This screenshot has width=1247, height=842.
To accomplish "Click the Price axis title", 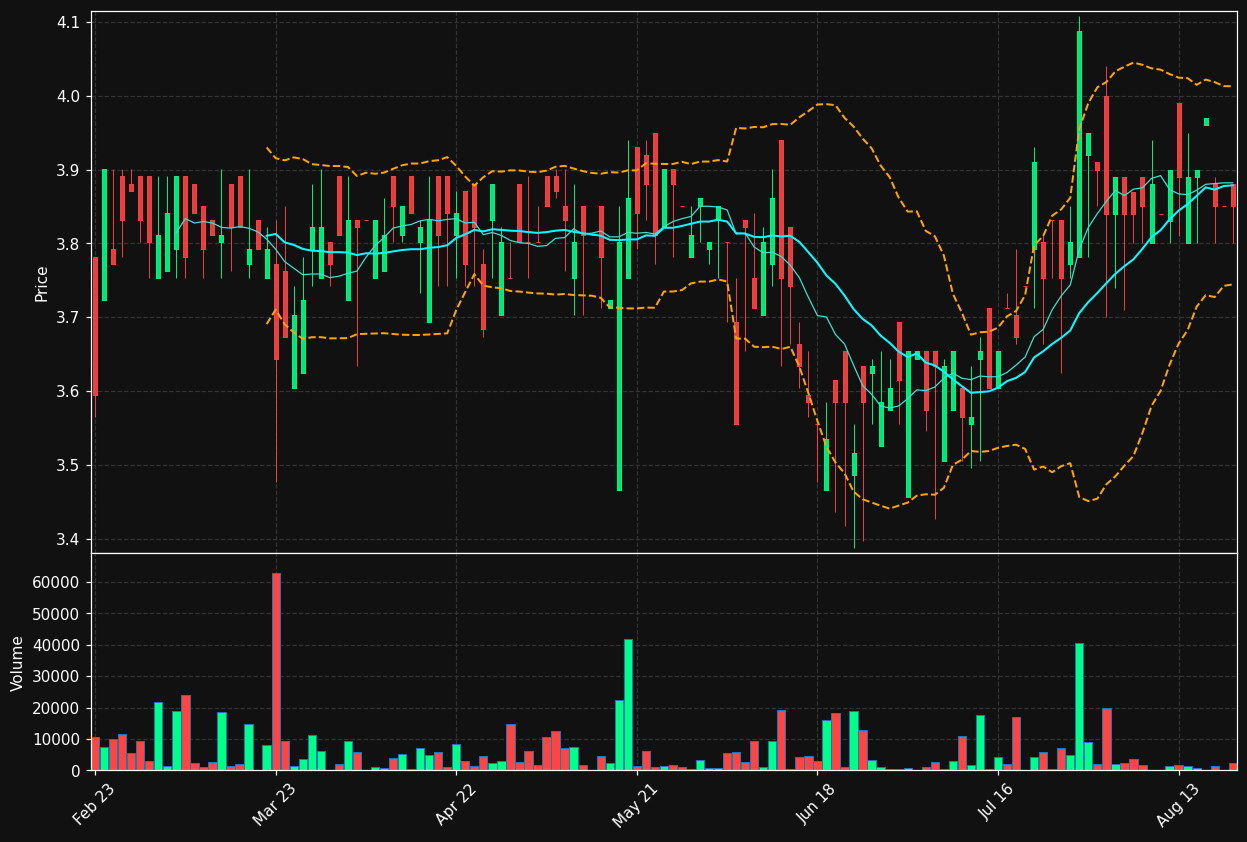I will pos(42,283).
